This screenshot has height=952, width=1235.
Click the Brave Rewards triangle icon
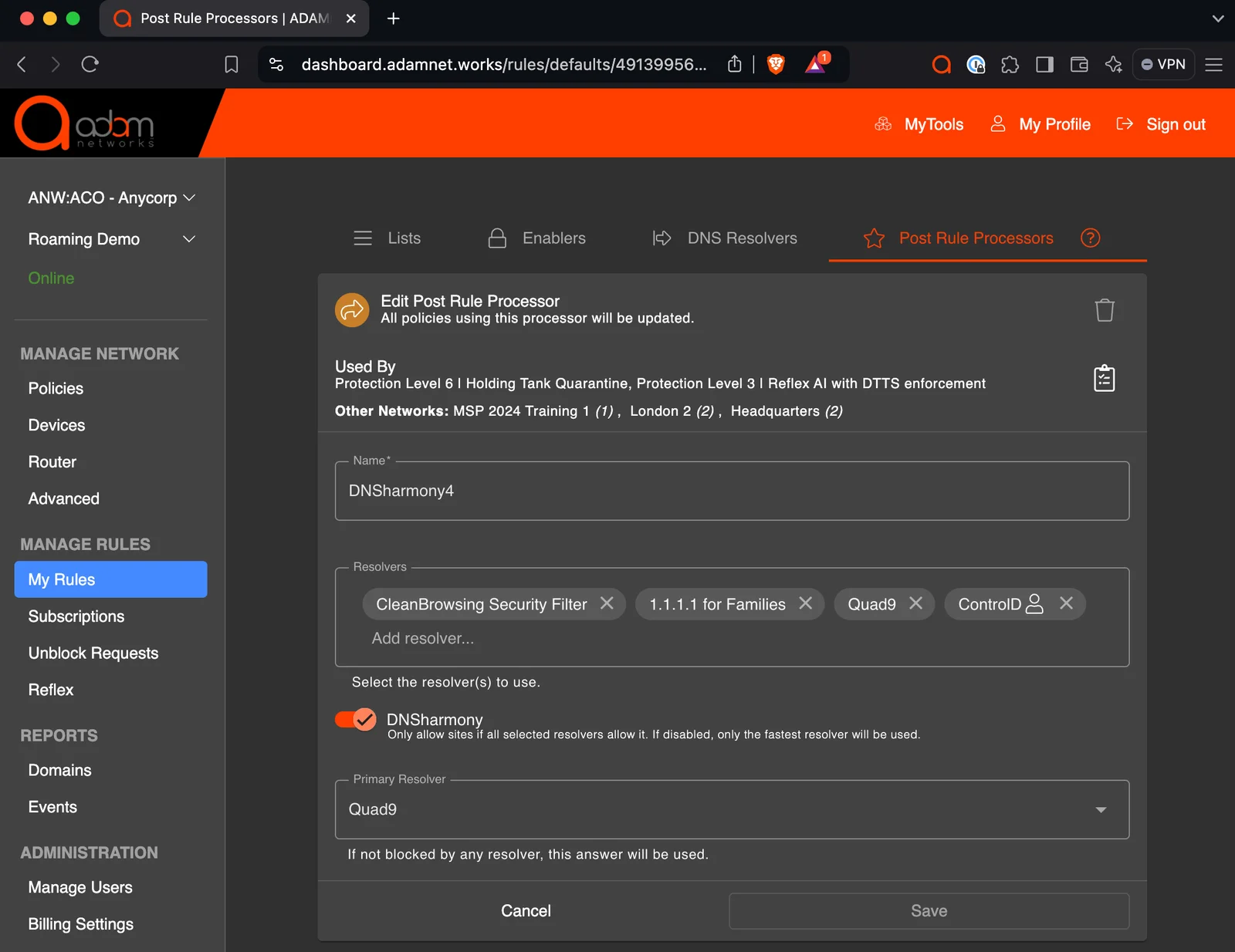(815, 64)
